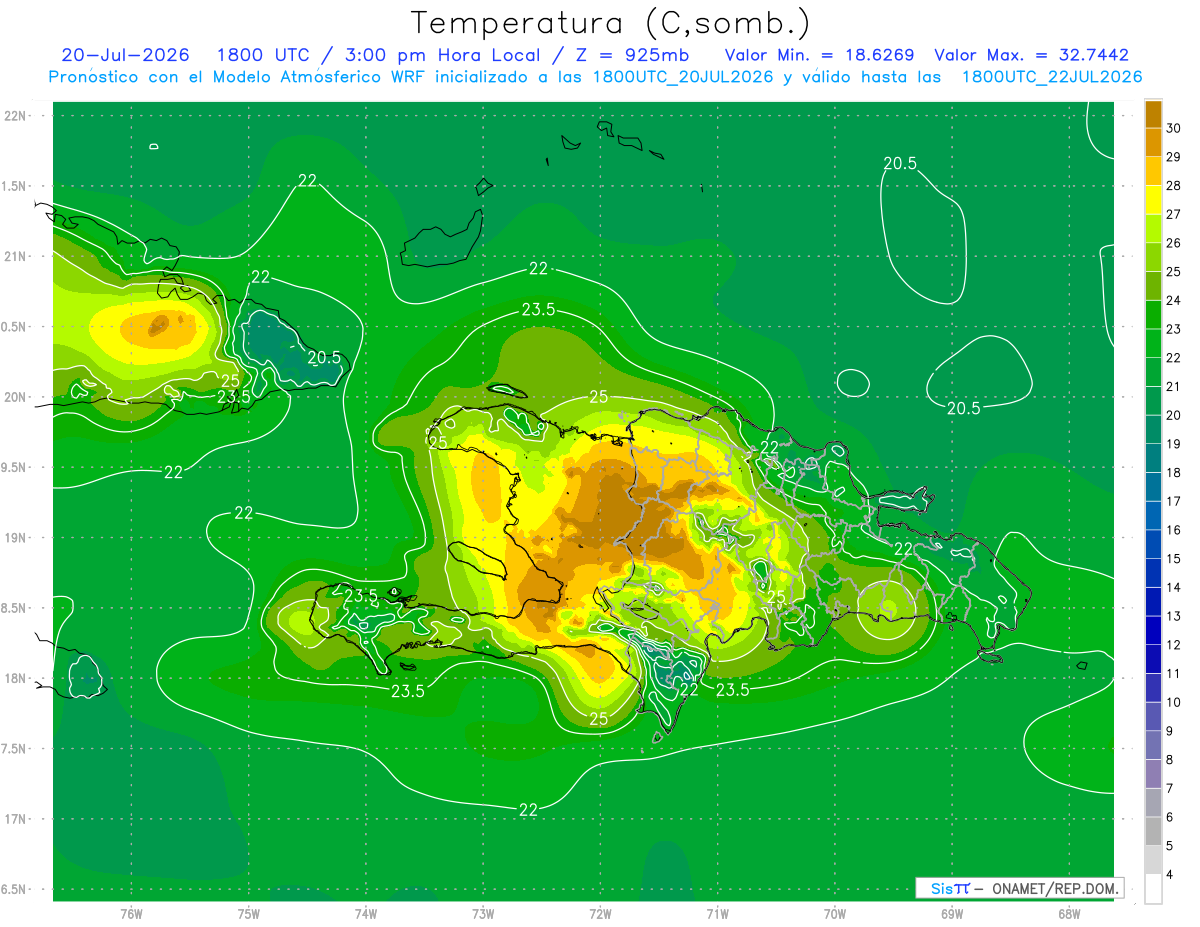Screen dimensions: 1200x927
Task: Click the '73W' longitude axis label
Action: coord(483,914)
